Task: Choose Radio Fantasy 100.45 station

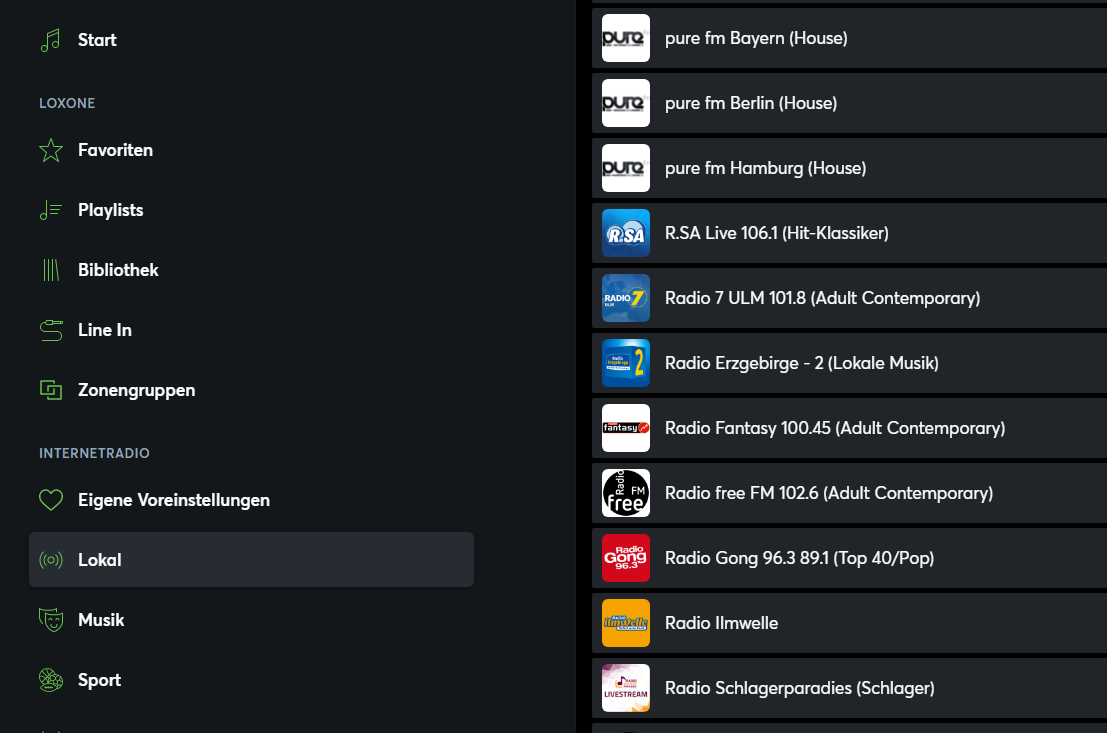Action: point(849,428)
